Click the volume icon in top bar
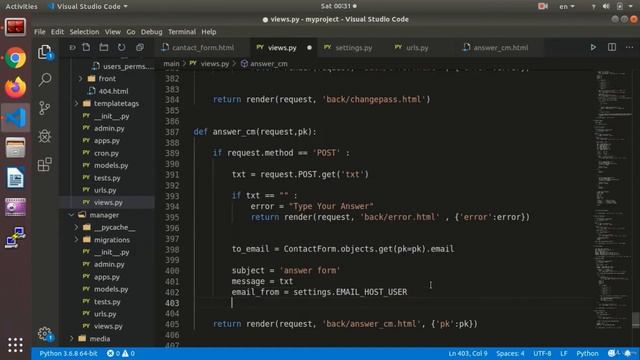 tap(606, 7)
